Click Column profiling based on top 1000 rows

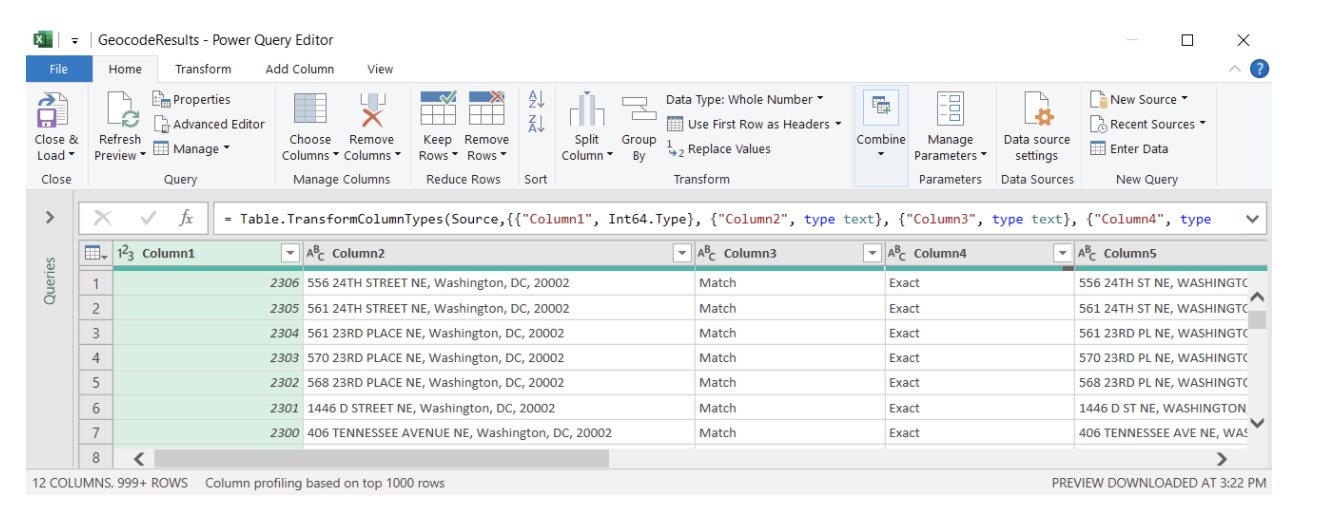click(325, 483)
